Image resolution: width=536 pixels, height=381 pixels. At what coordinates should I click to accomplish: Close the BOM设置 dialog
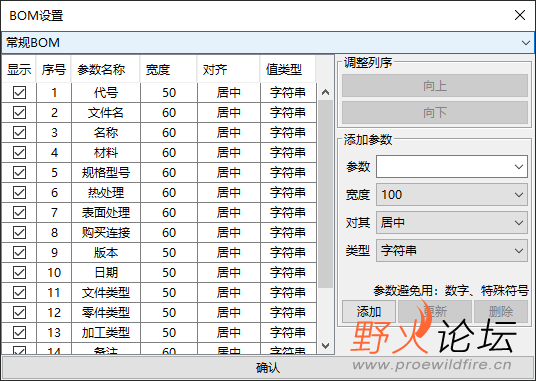(x=520, y=15)
